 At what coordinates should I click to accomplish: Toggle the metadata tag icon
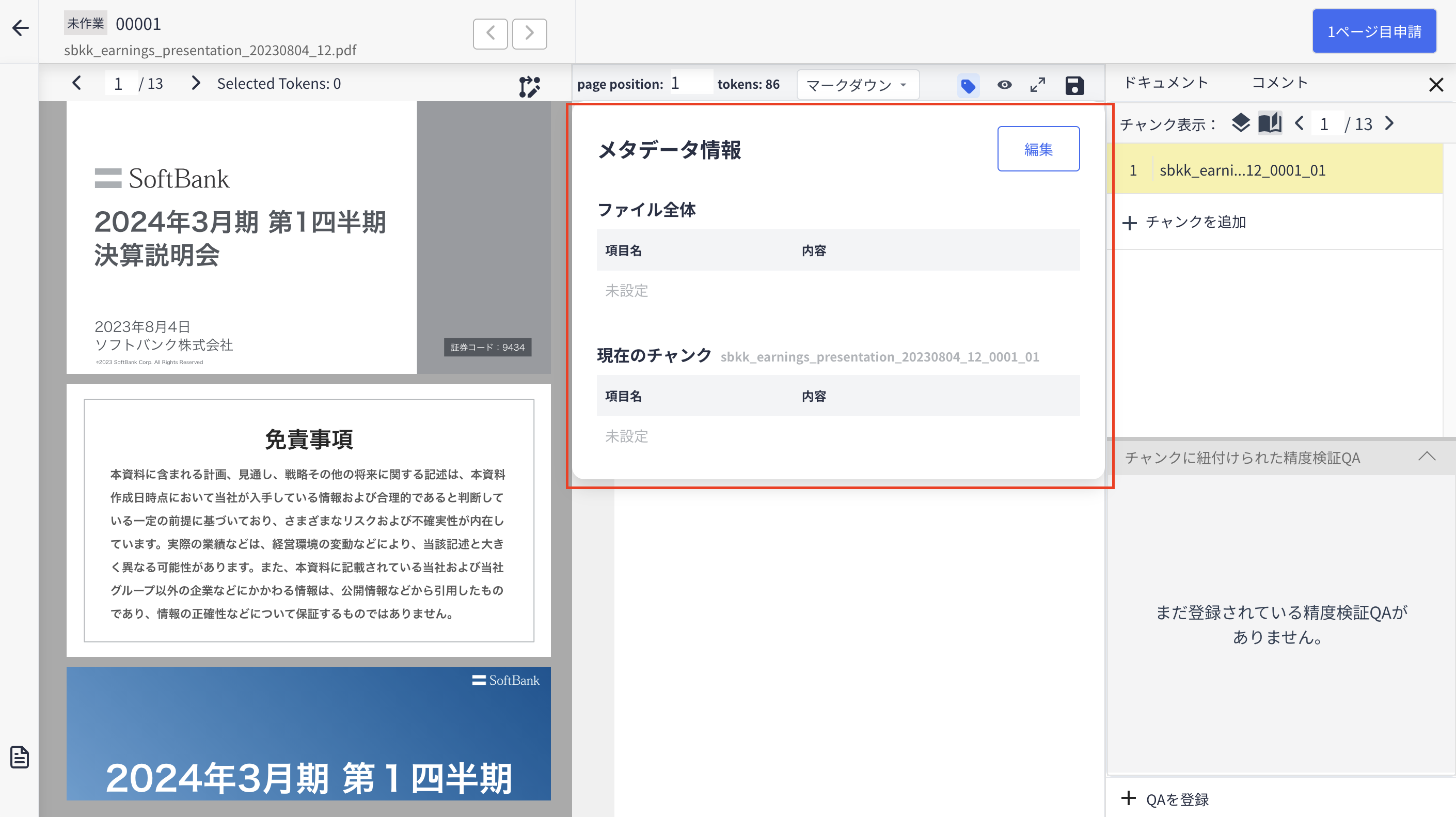[x=968, y=85]
